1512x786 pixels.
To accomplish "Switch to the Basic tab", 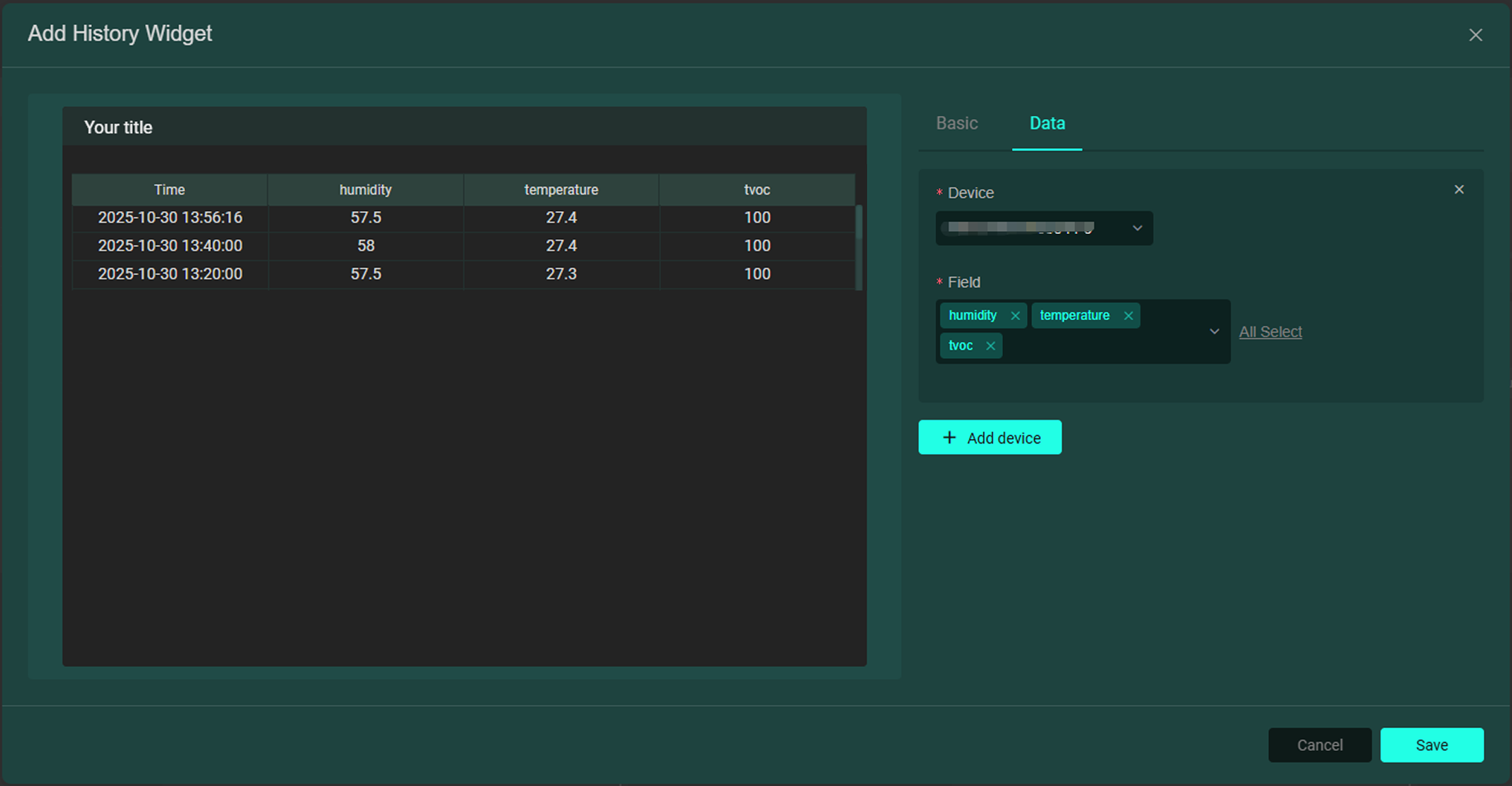I will [956, 123].
